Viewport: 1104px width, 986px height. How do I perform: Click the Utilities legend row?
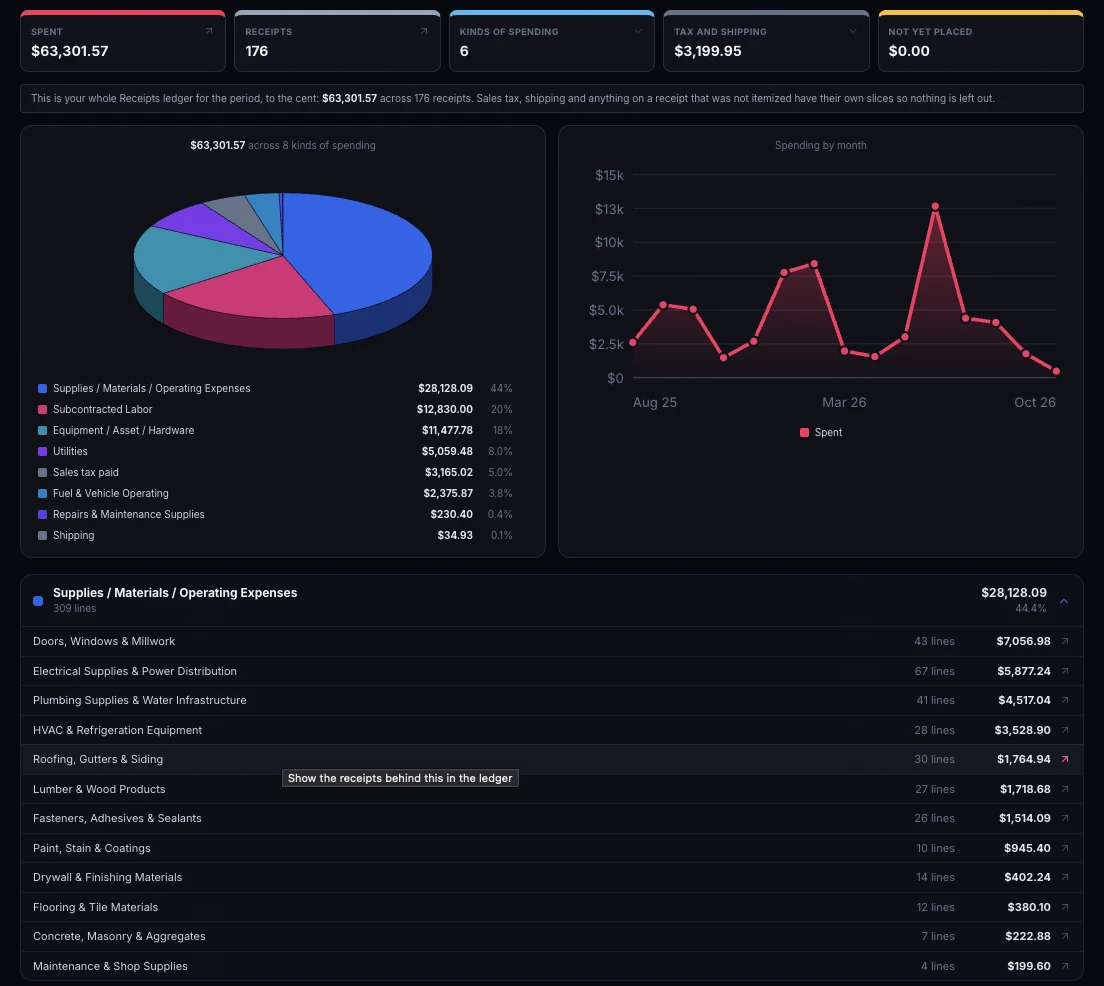(275, 451)
